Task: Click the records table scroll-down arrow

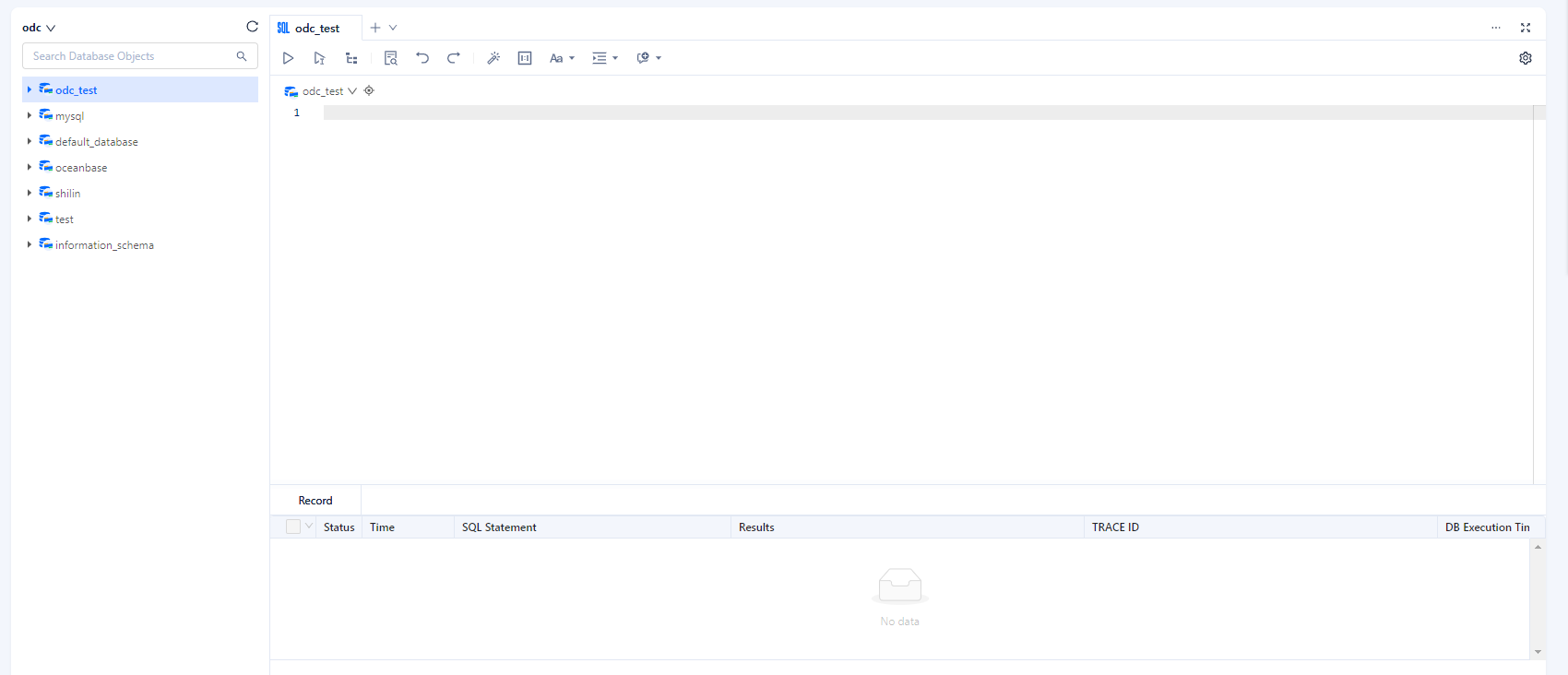Action: coord(1538,652)
